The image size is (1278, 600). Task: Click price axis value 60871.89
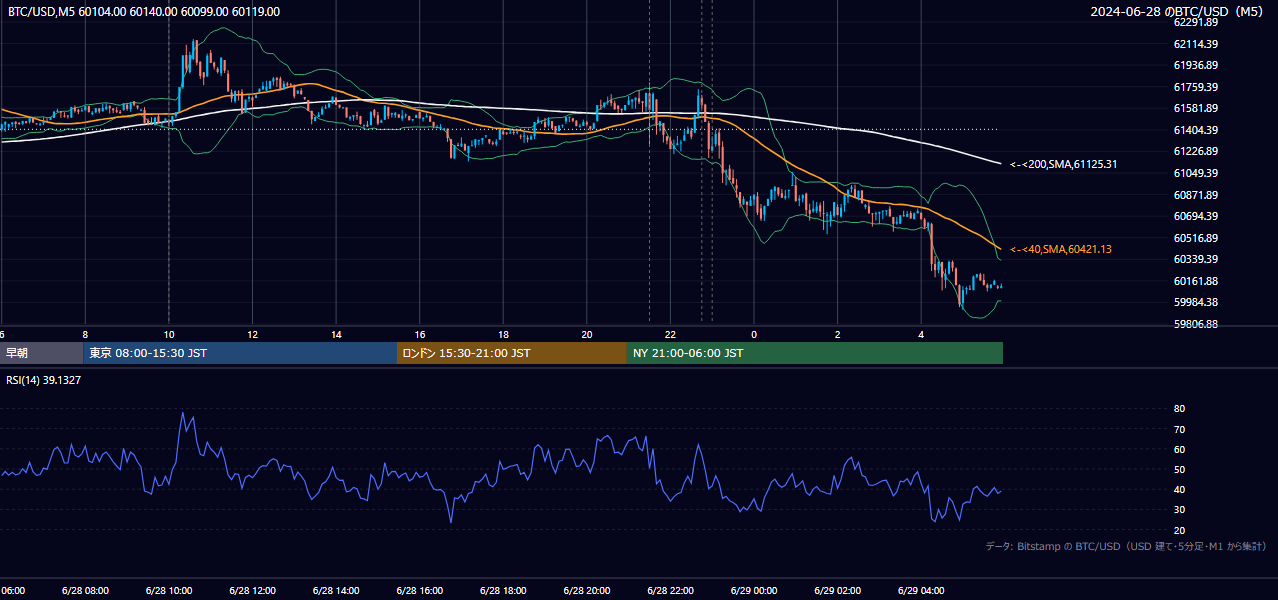coord(1195,195)
